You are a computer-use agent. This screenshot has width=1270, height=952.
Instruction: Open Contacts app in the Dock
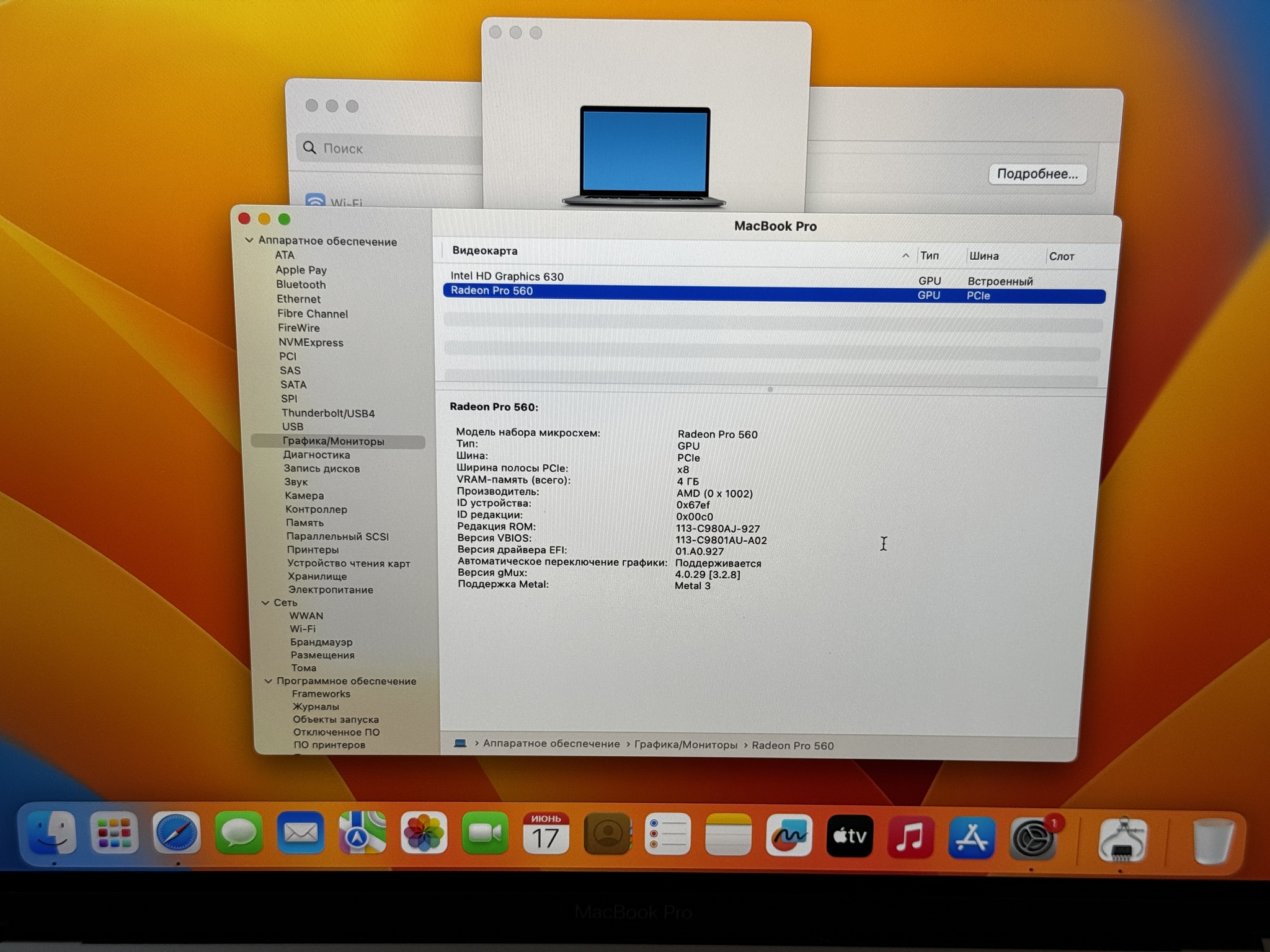click(607, 834)
